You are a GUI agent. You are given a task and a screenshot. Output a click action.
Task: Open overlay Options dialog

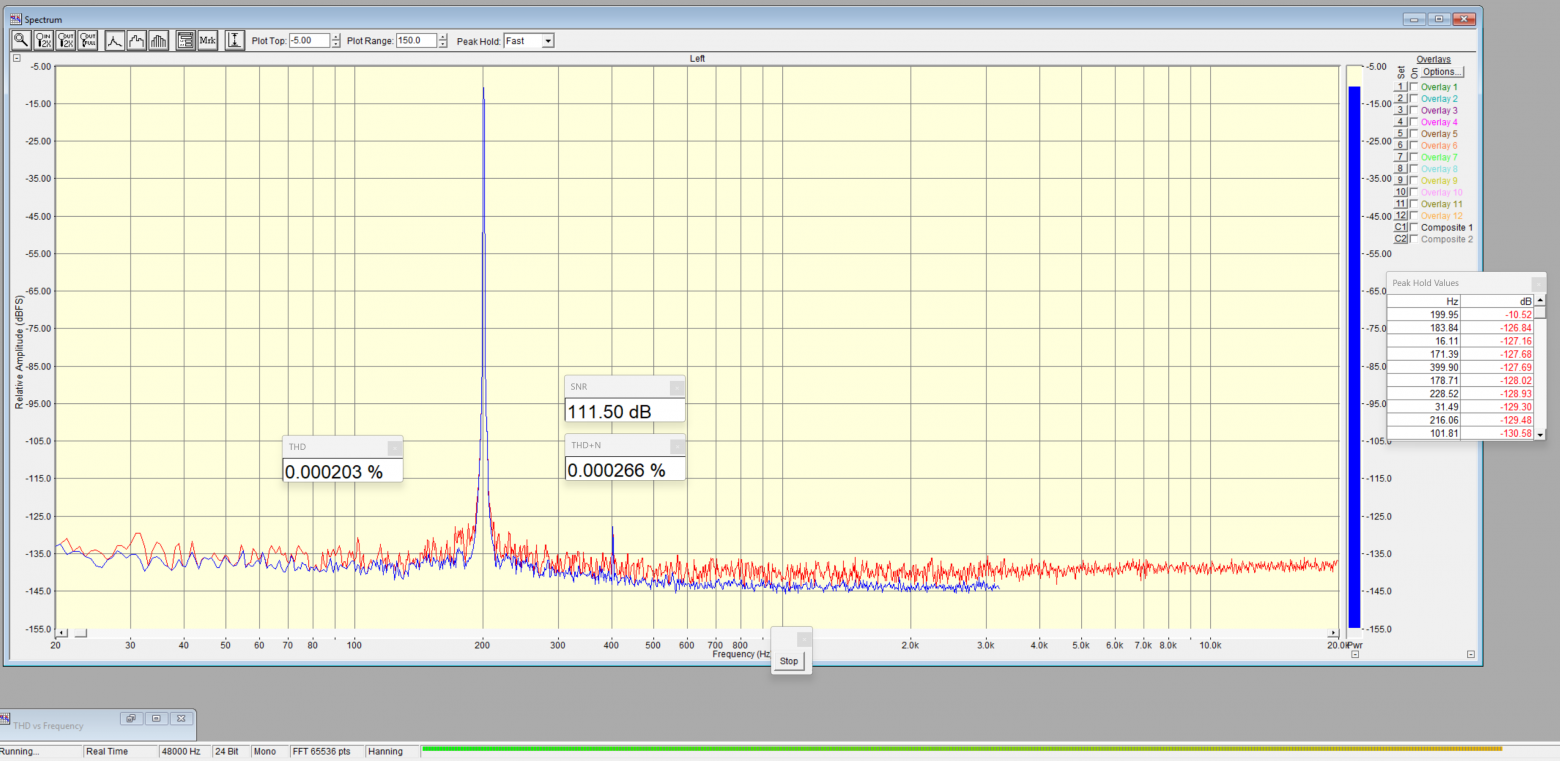[1441, 72]
